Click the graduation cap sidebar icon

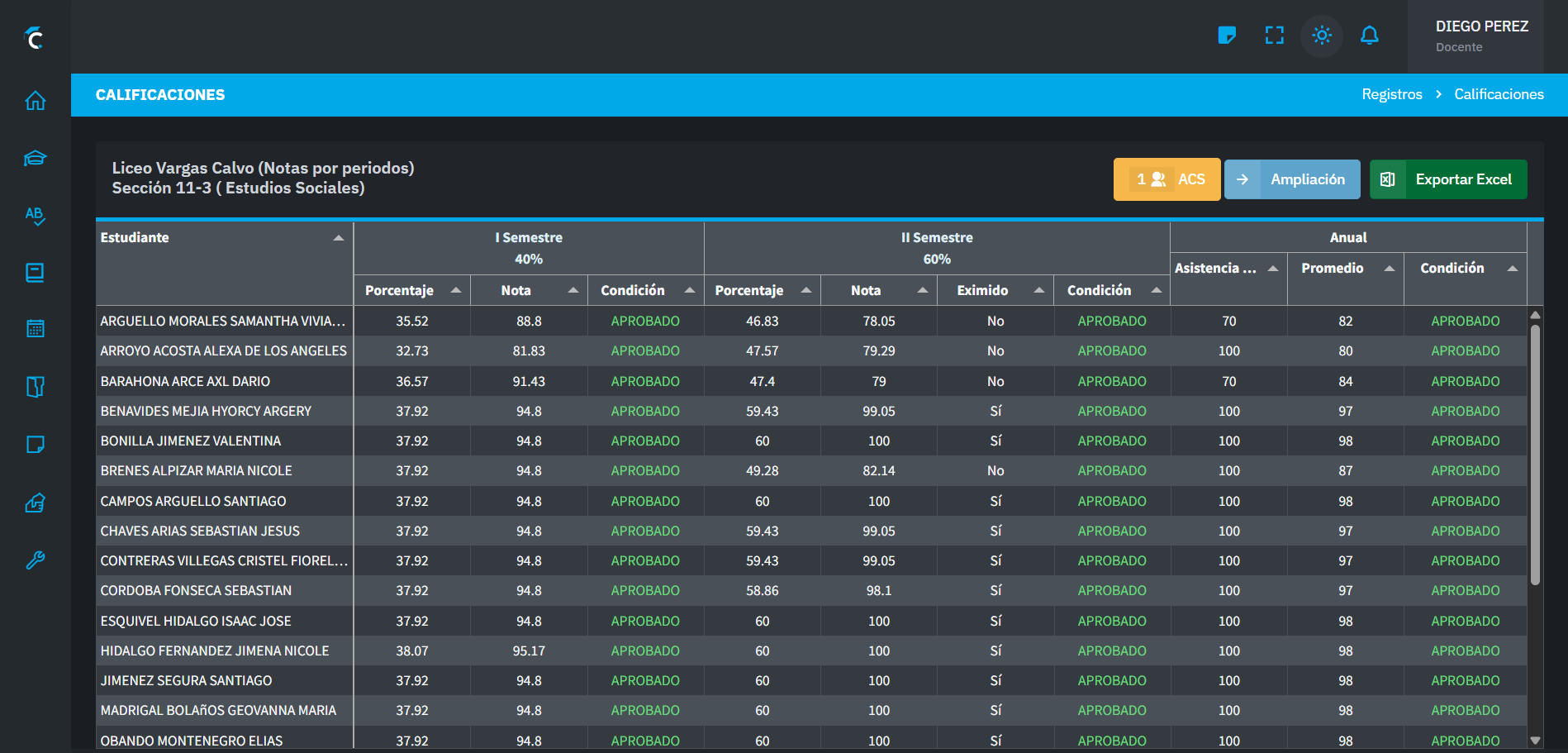pos(35,158)
